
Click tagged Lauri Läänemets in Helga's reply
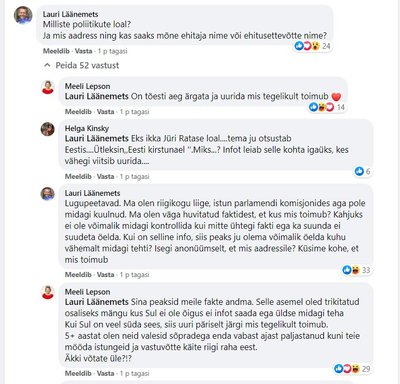pyautogui.click(x=97, y=138)
